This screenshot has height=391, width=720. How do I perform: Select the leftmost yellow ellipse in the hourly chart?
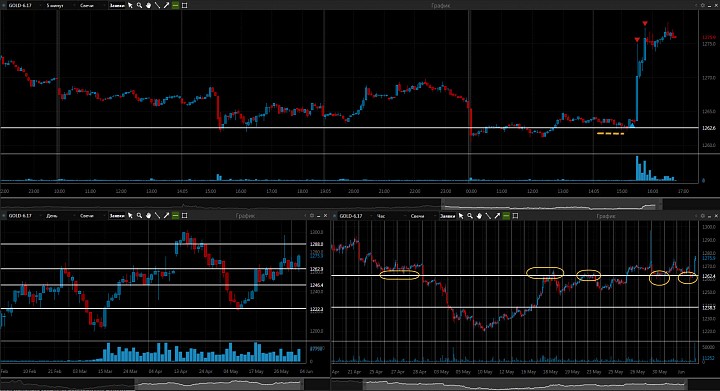coord(399,275)
